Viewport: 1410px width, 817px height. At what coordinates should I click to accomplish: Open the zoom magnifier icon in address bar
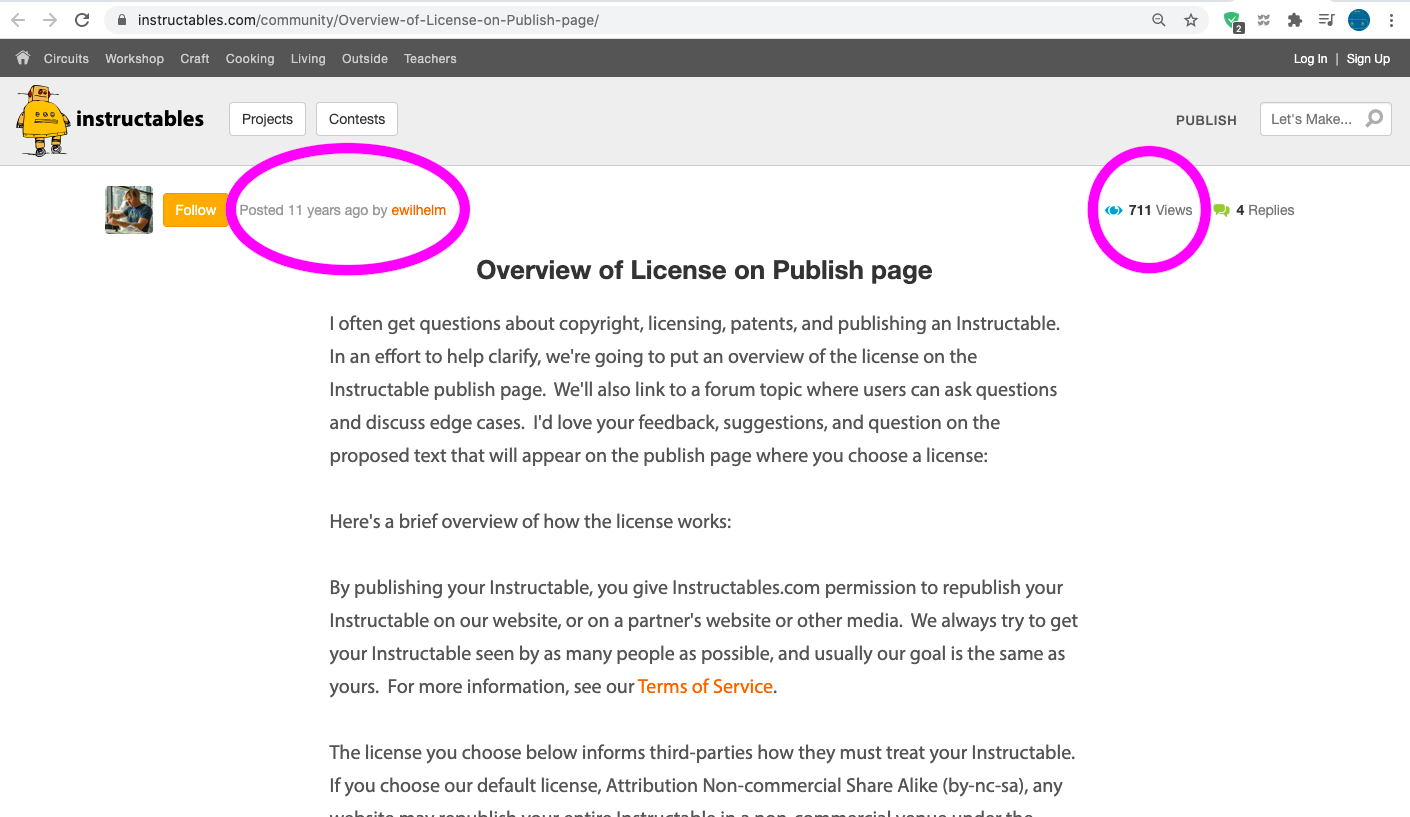click(1159, 20)
